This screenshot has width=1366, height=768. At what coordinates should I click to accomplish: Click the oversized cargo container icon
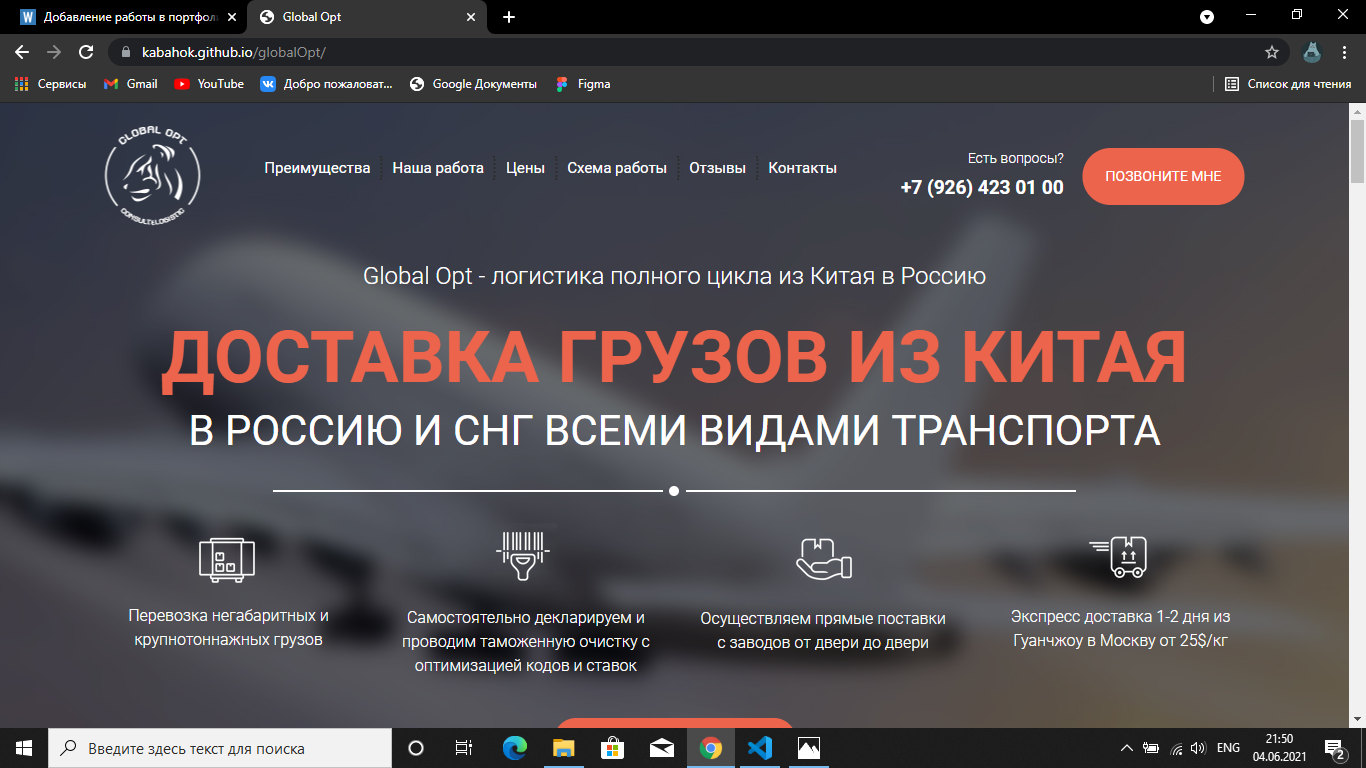227,559
